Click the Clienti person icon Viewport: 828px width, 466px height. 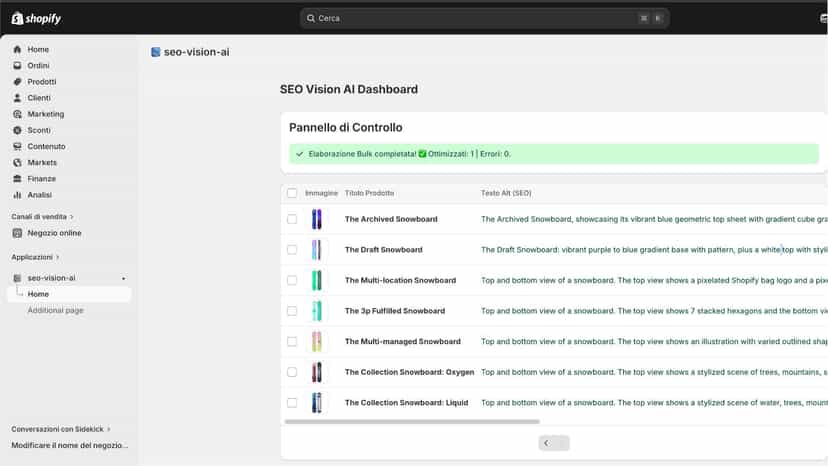pyautogui.click(x=17, y=98)
